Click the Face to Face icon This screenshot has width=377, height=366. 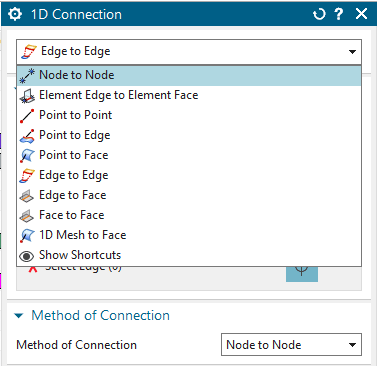27,216
